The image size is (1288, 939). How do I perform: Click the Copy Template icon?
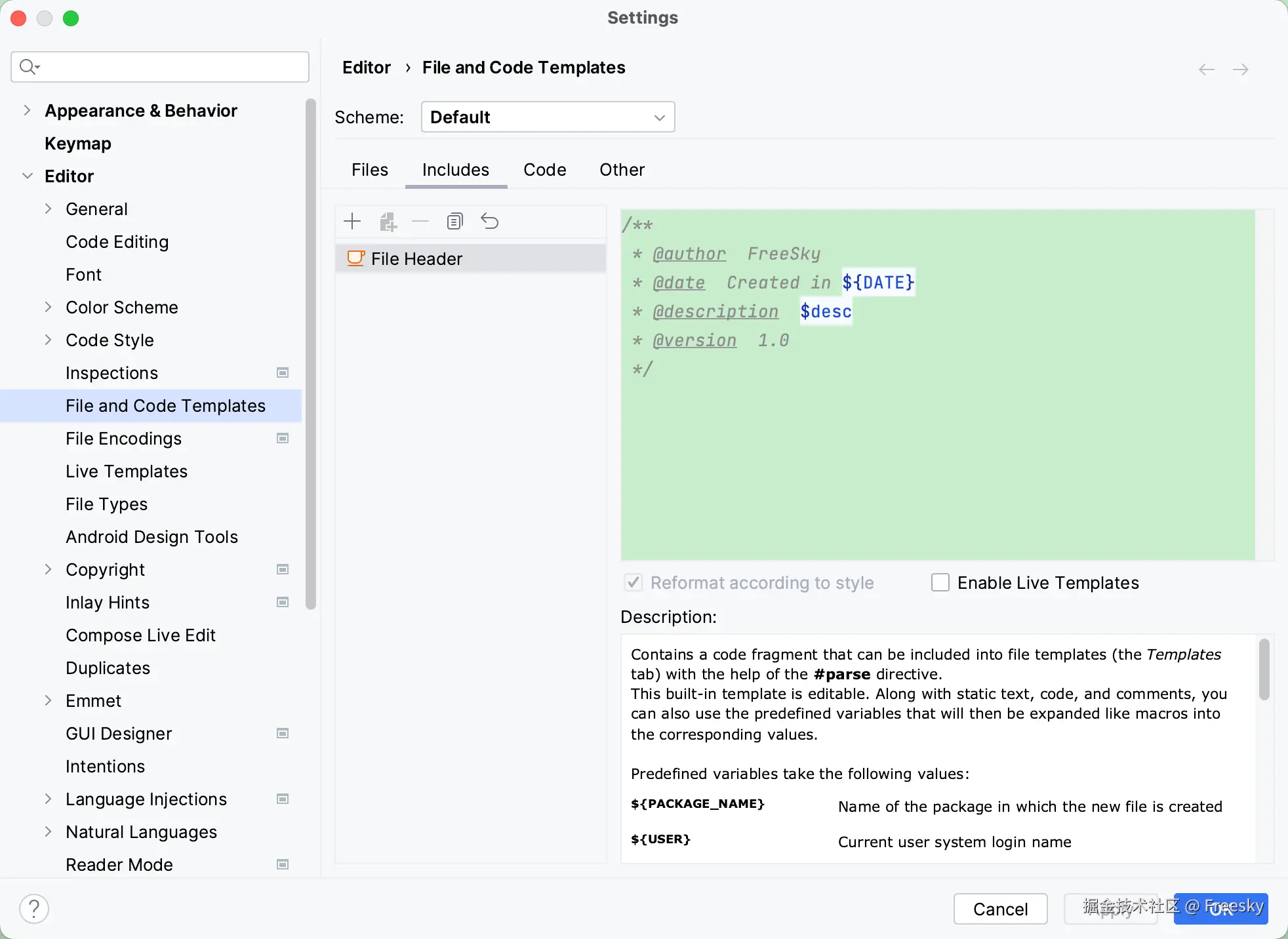(454, 222)
